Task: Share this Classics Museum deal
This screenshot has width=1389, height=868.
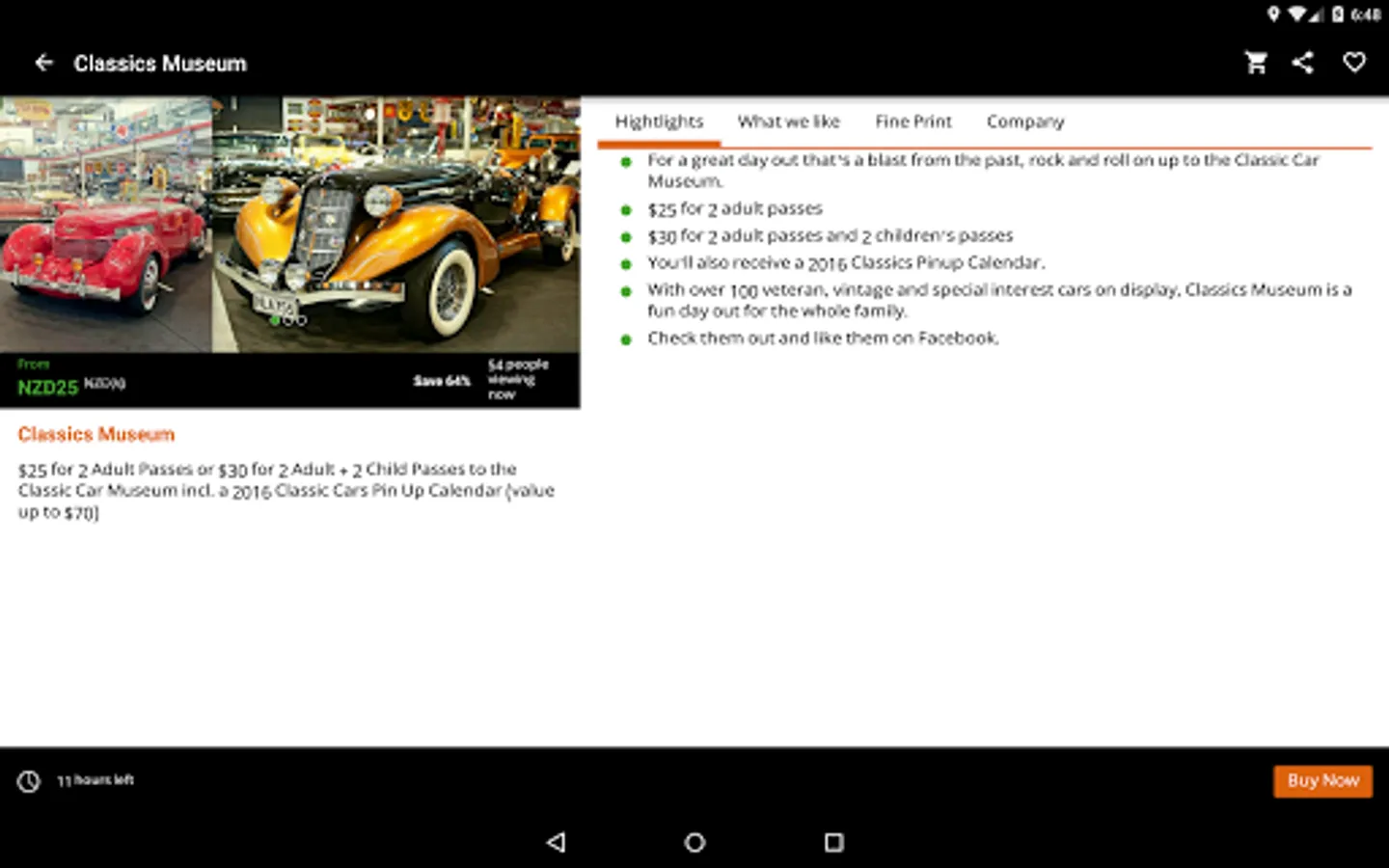Action: 1303,63
